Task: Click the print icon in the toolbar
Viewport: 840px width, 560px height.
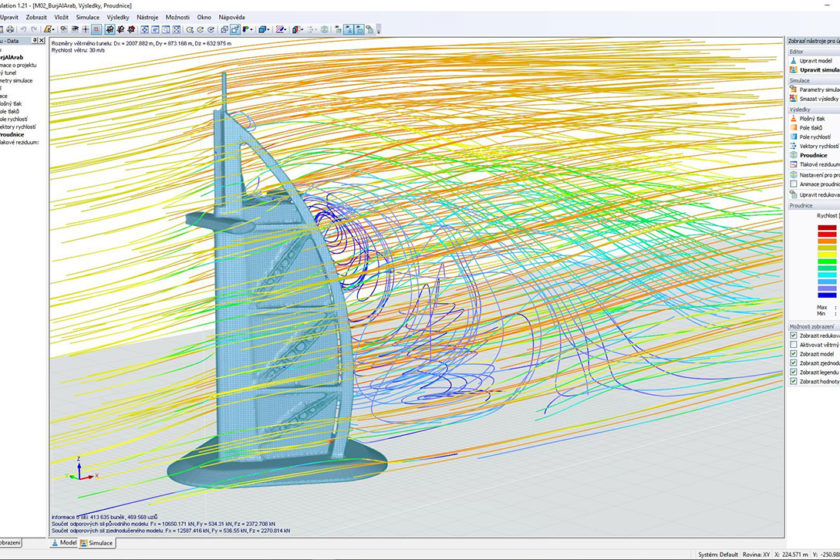Action: pyautogui.click(x=10, y=29)
